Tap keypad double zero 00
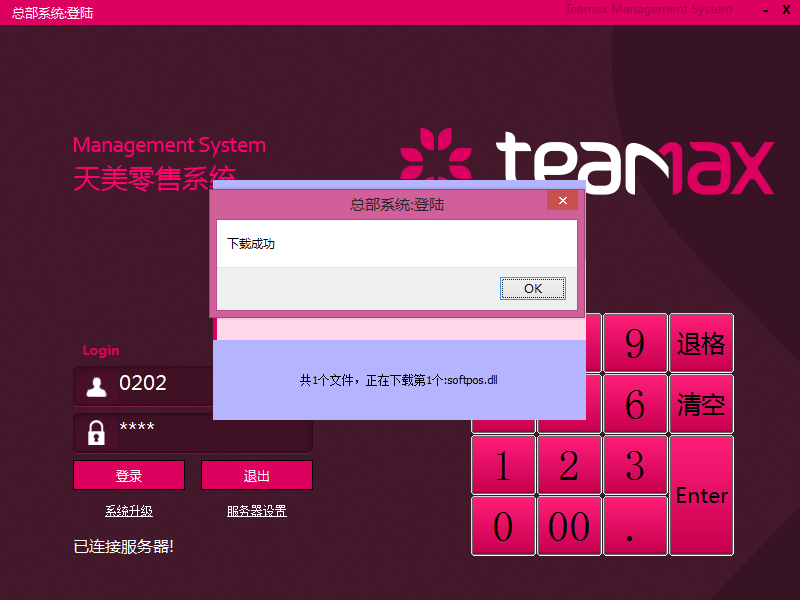The image size is (800, 600). coord(569,526)
